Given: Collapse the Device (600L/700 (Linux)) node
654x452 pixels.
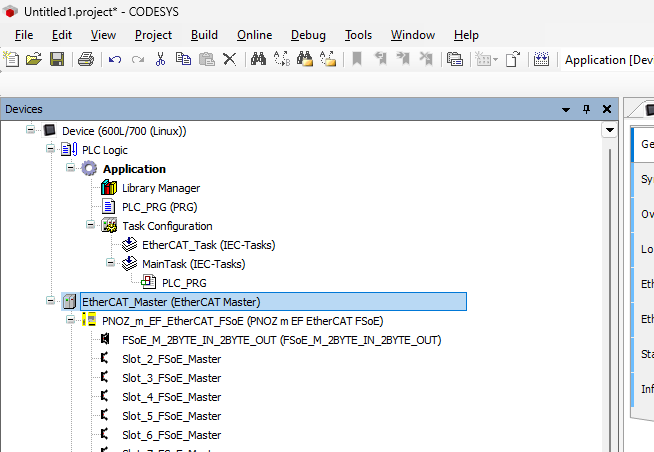Looking at the screenshot, I should click(x=30, y=129).
